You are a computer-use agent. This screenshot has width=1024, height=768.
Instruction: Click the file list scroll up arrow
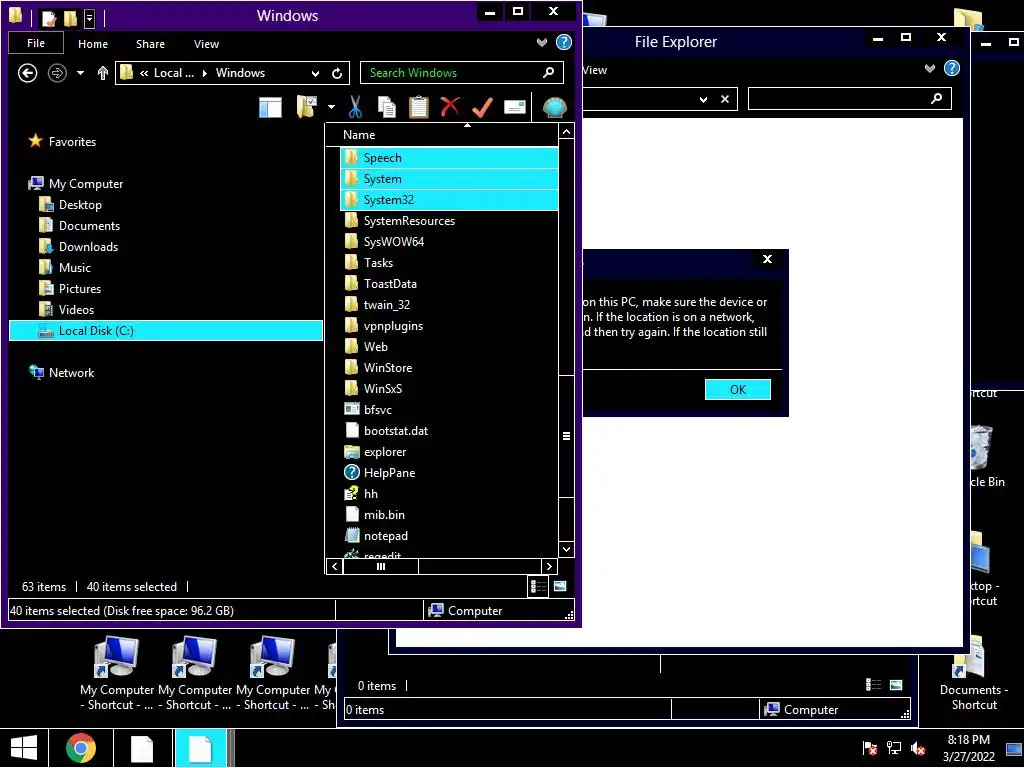point(566,132)
